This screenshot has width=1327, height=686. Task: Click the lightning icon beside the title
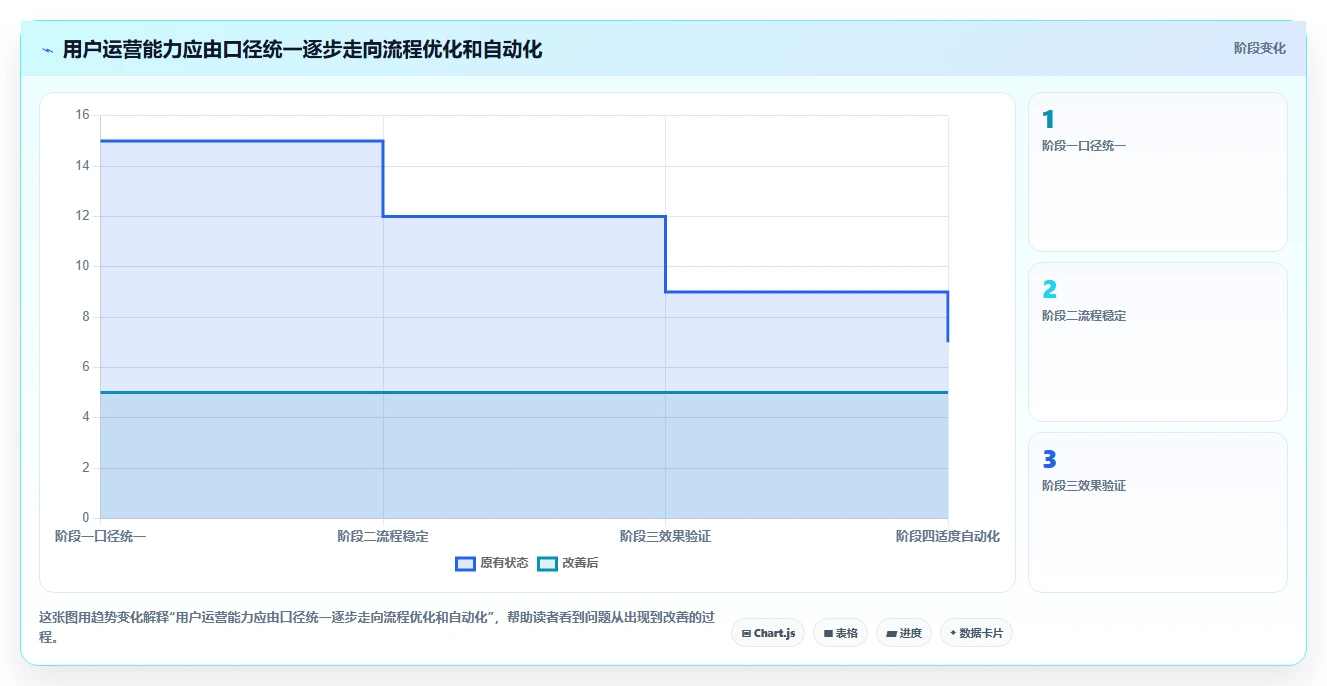tap(47, 50)
